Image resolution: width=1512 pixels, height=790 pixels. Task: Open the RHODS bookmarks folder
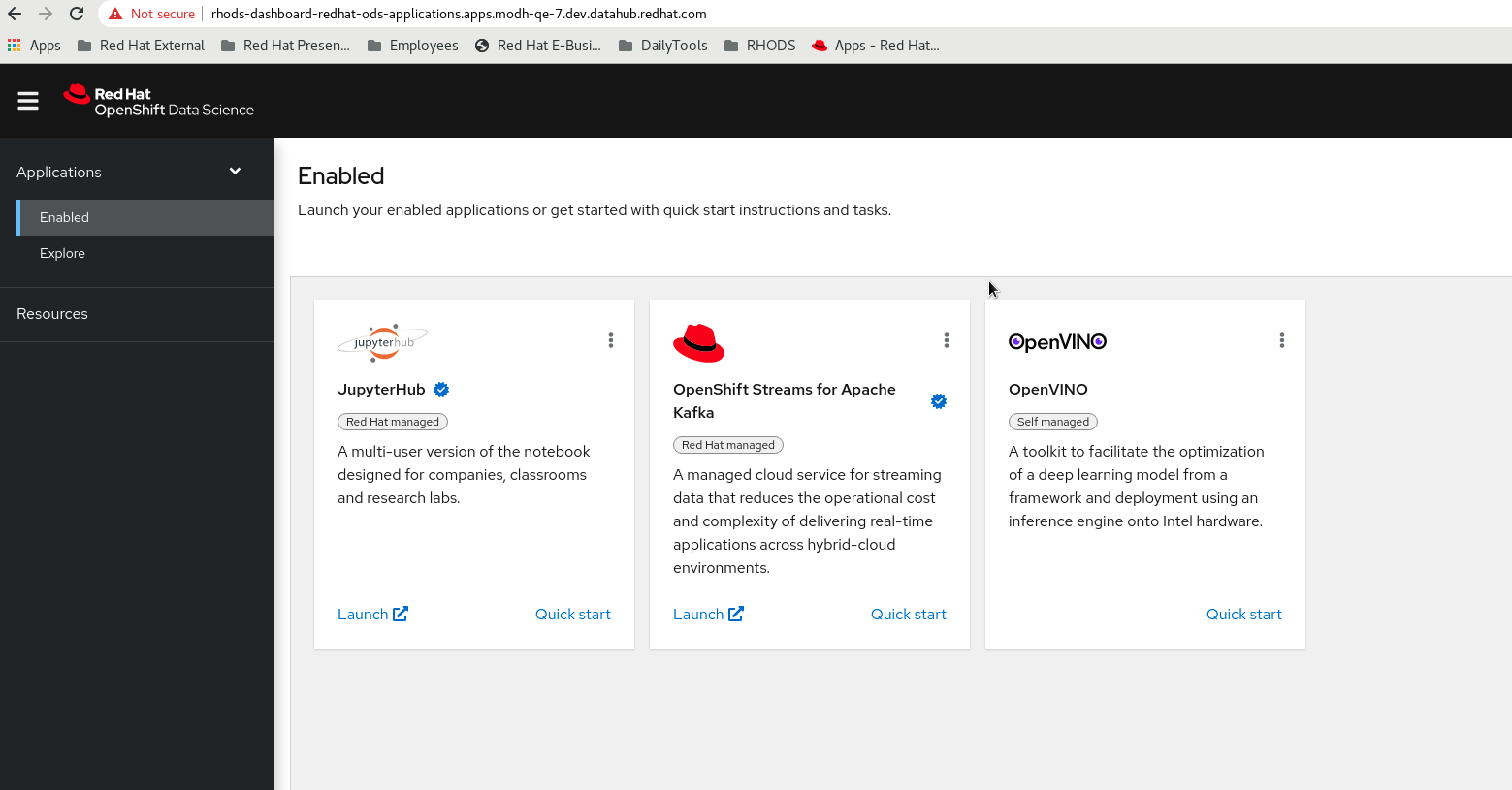760,46
